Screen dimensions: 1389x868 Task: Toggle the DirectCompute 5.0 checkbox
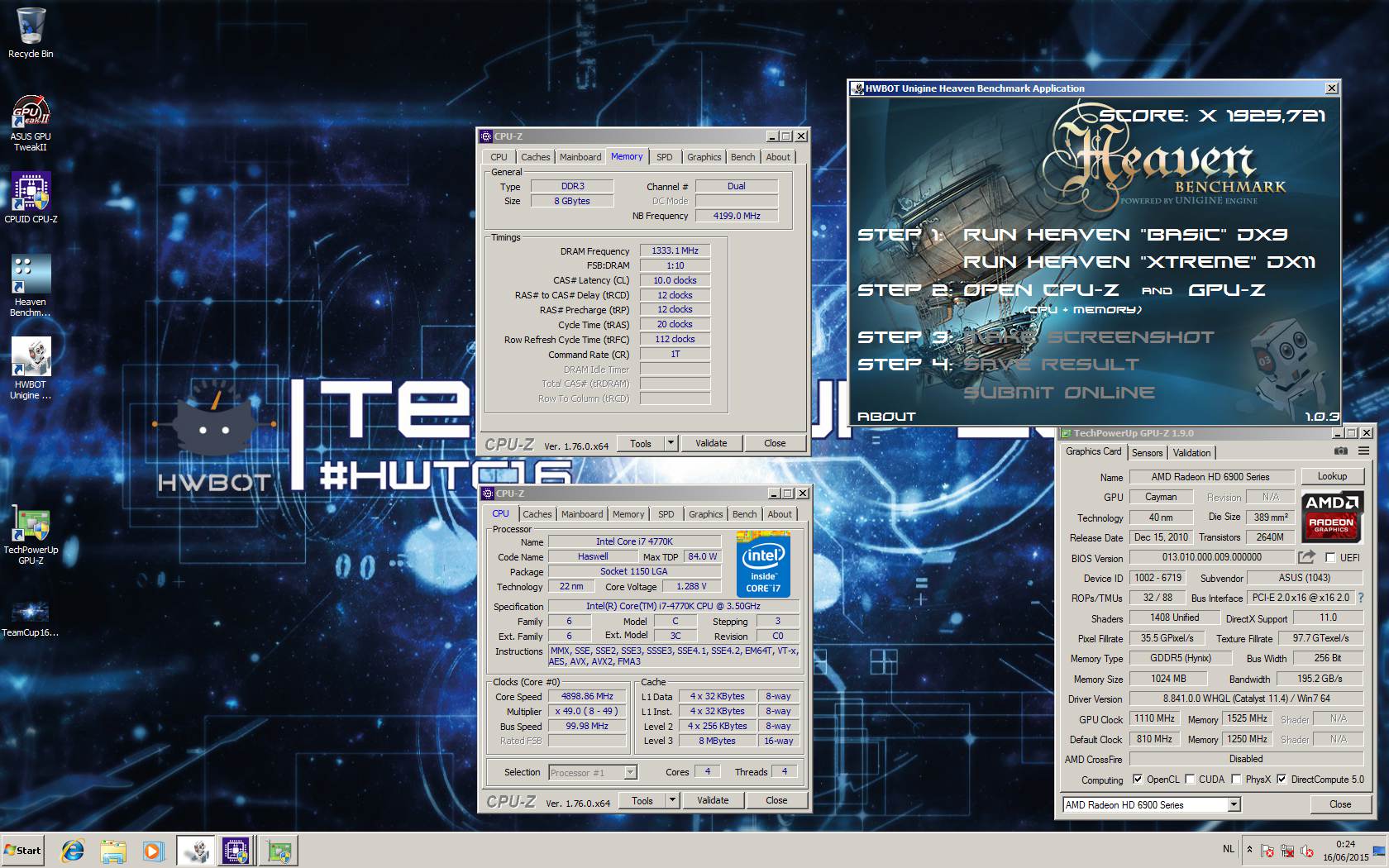[x=1281, y=779]
